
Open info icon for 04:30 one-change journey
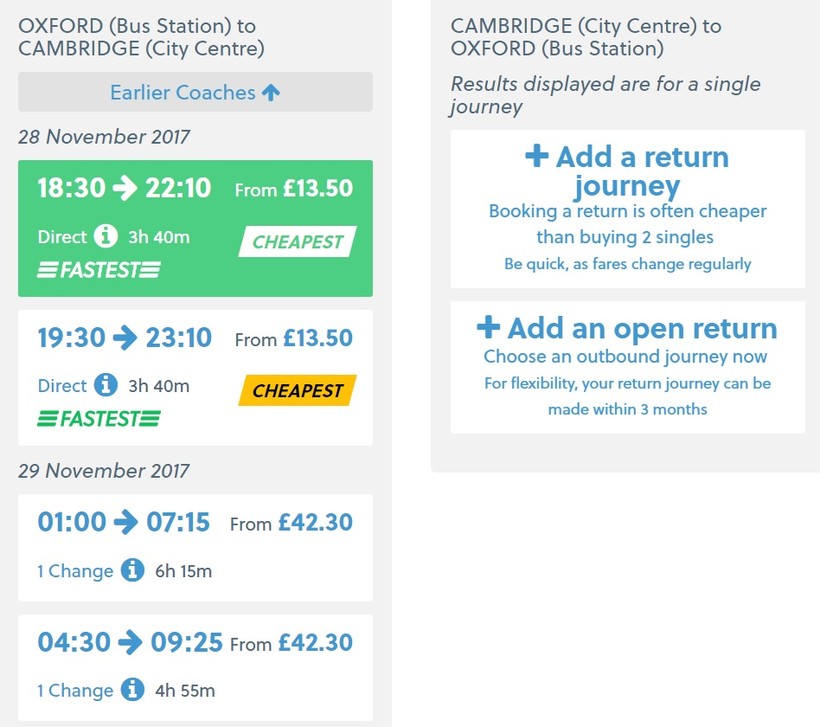click(131, 690)
